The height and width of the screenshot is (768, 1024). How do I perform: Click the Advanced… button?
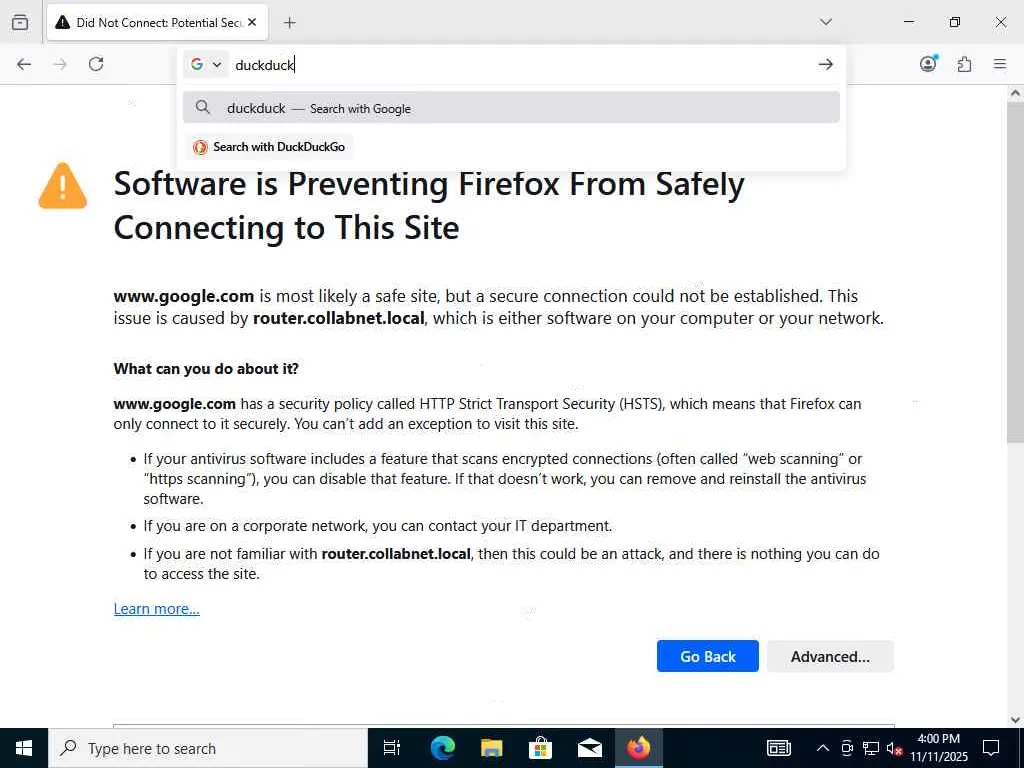[830, 656]
